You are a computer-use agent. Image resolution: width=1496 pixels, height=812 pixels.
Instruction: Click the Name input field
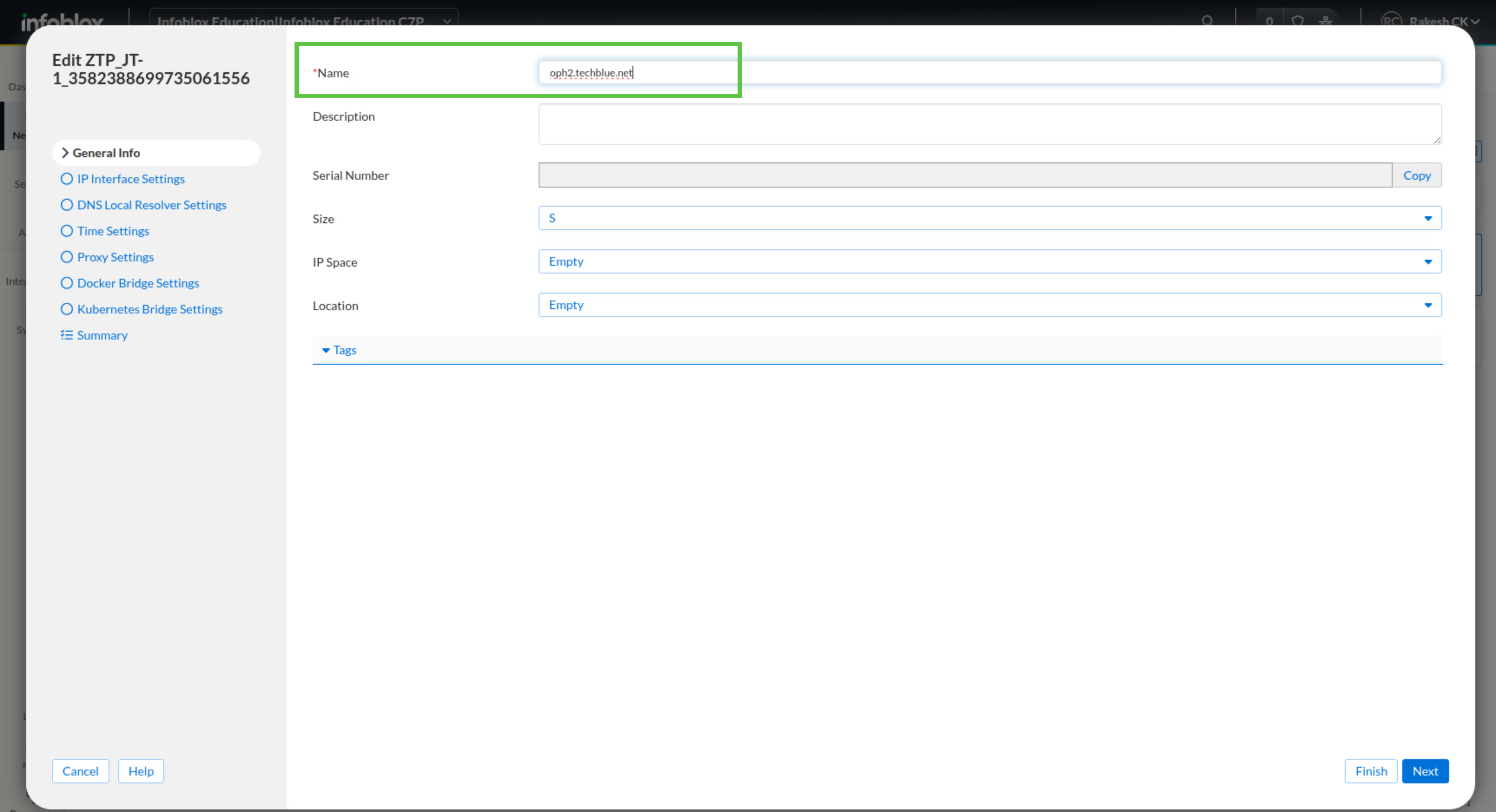click(990, 73)
